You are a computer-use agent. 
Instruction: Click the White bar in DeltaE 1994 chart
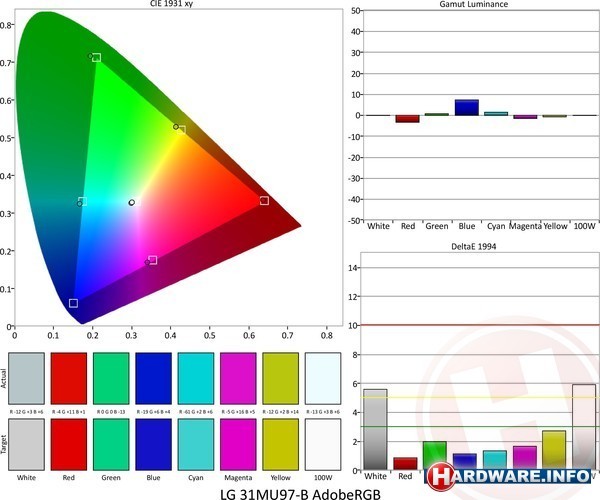[375, 430]
